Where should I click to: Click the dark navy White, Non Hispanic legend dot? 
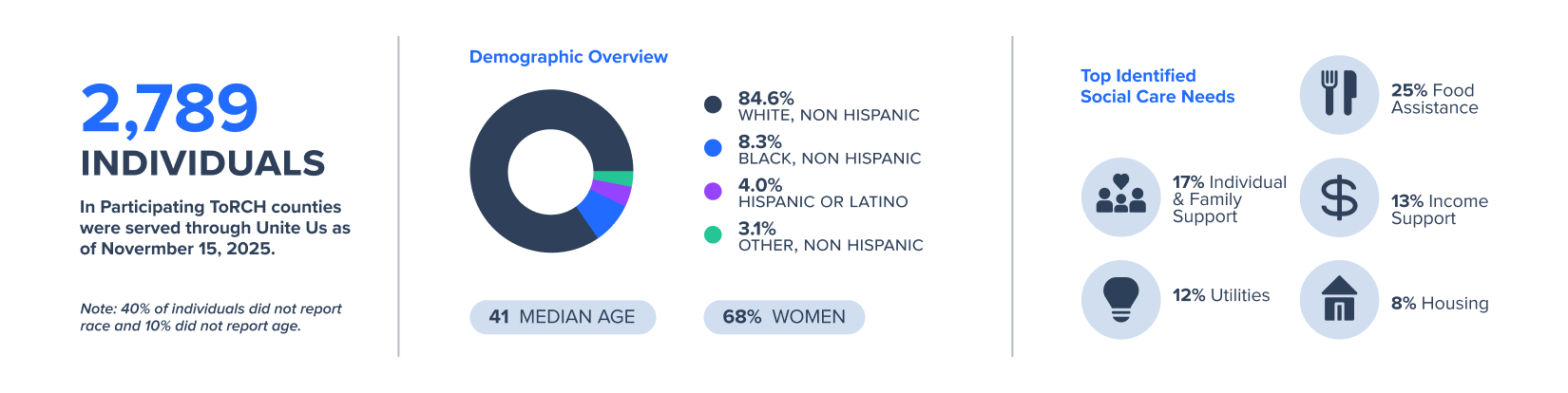click(x=713, y=104)
